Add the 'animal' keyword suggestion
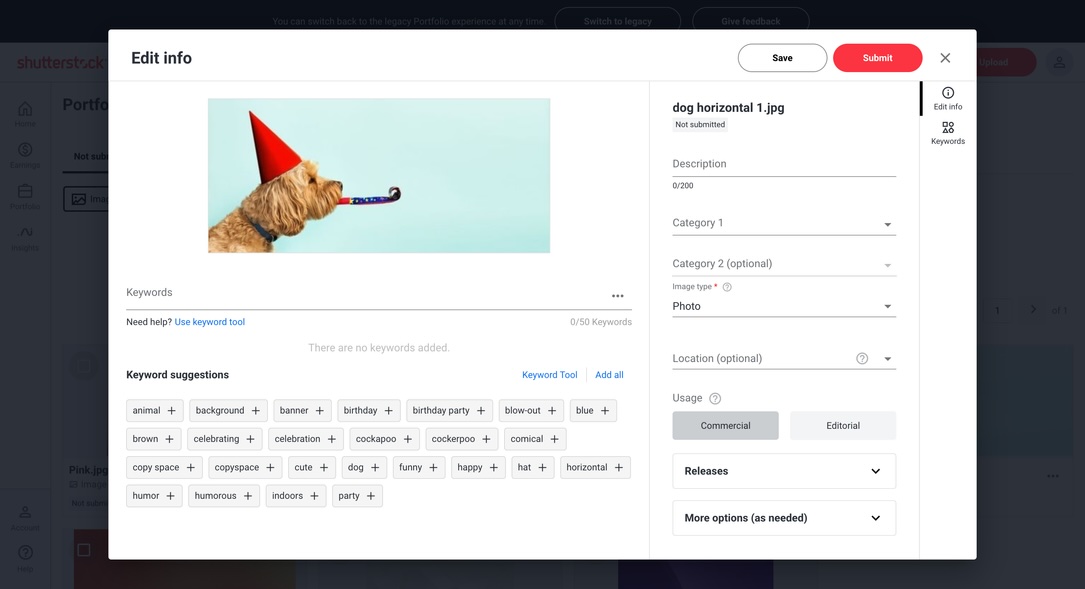This screenshot has height=589, width=1085. click(x=155, y=410)
